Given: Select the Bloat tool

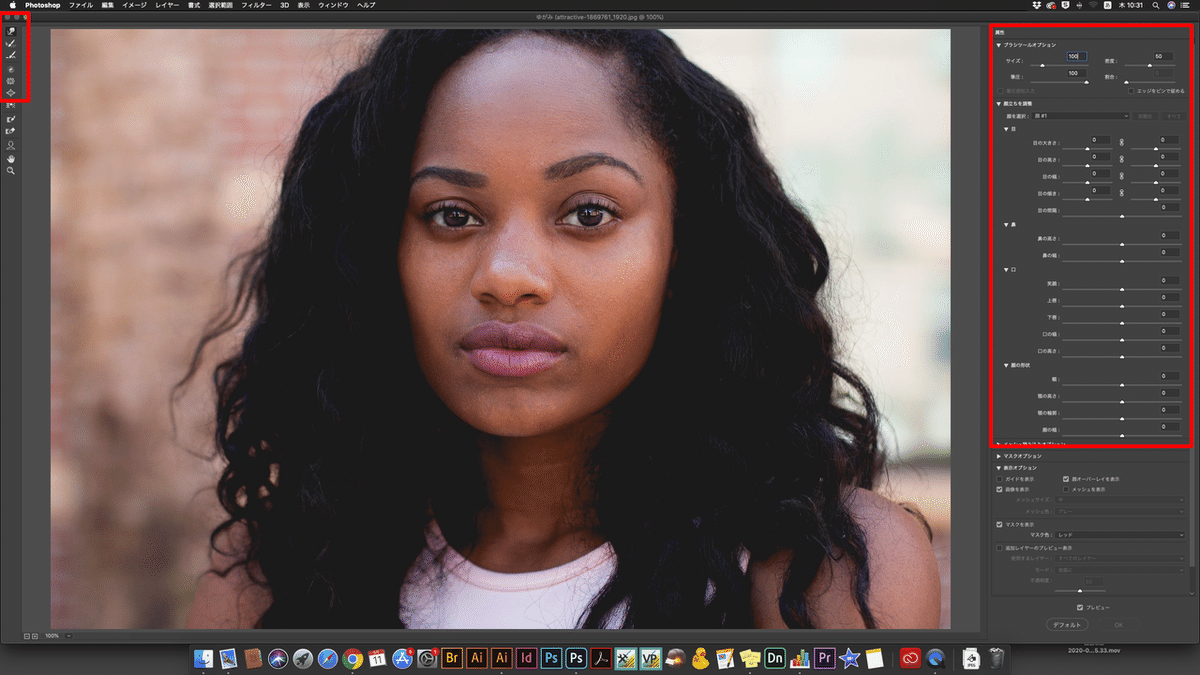Looking at the screenshot, I should pyautogui.click(x=11, y=93).
